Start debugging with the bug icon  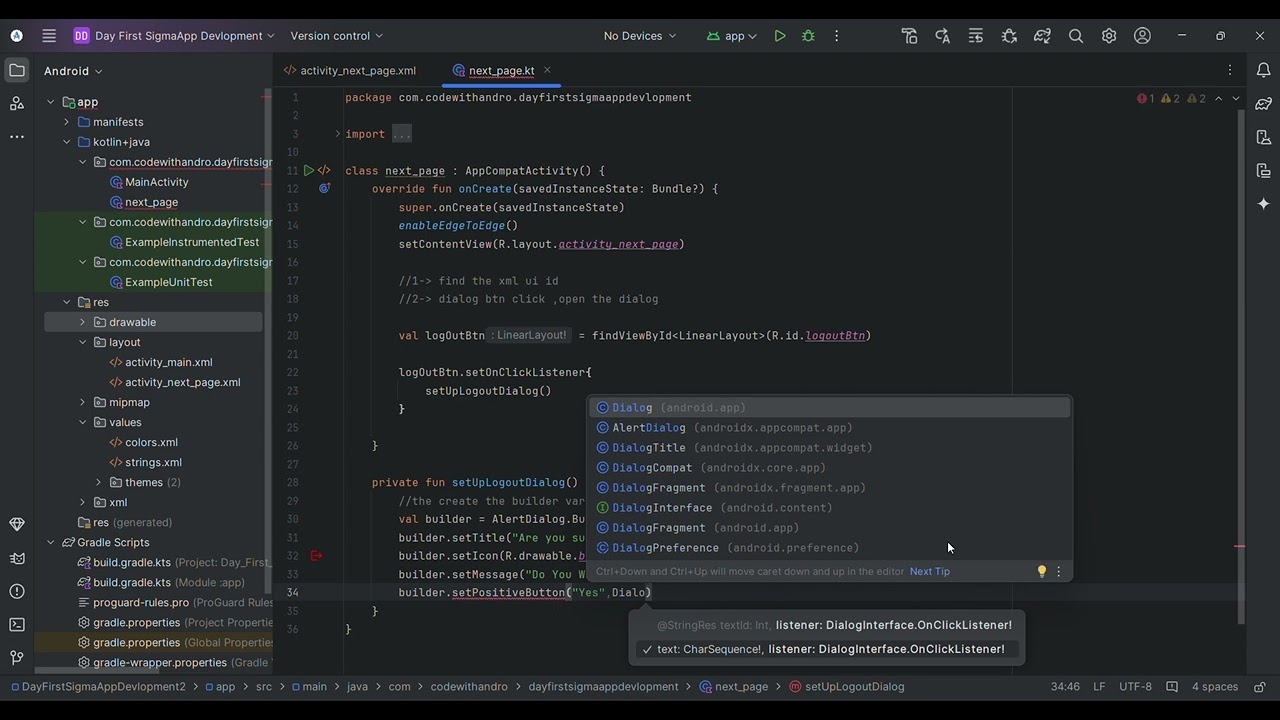(x=808, y=36)
